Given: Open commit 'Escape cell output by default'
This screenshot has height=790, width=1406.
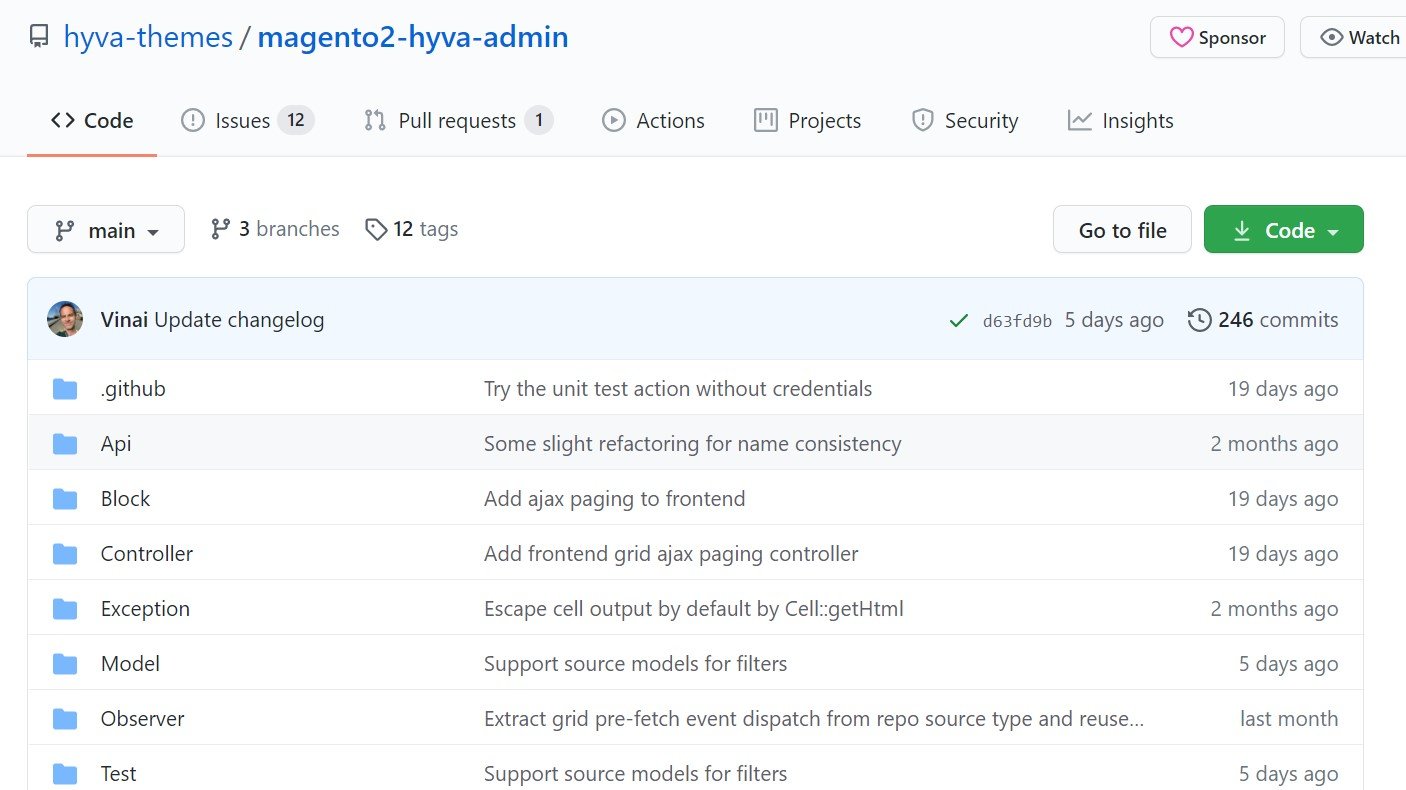Looking at the screenshot, I should pyautogui.click(x=694, y=609).
